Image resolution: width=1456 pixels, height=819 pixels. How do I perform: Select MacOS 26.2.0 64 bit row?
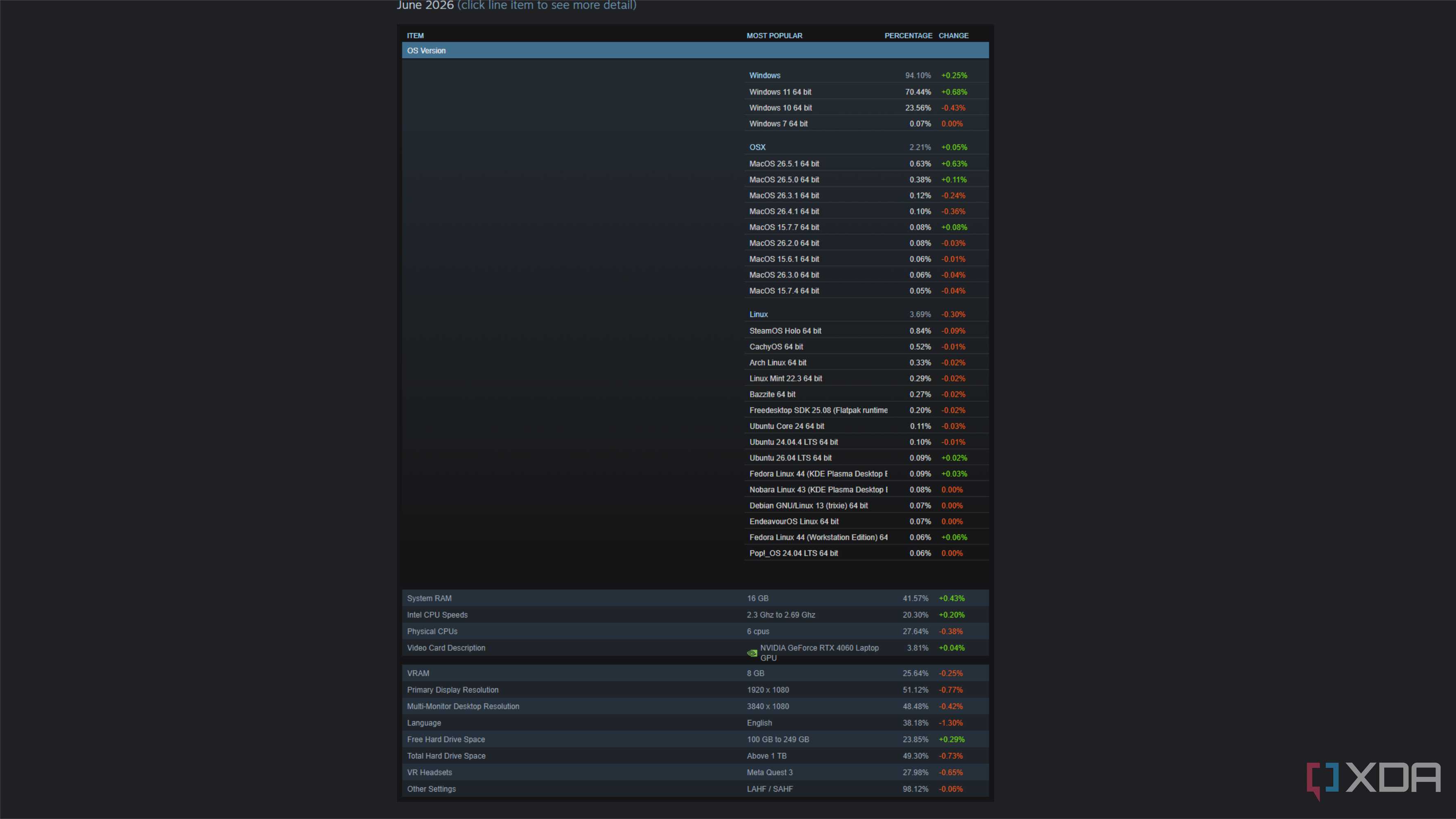tap(866, 242)
